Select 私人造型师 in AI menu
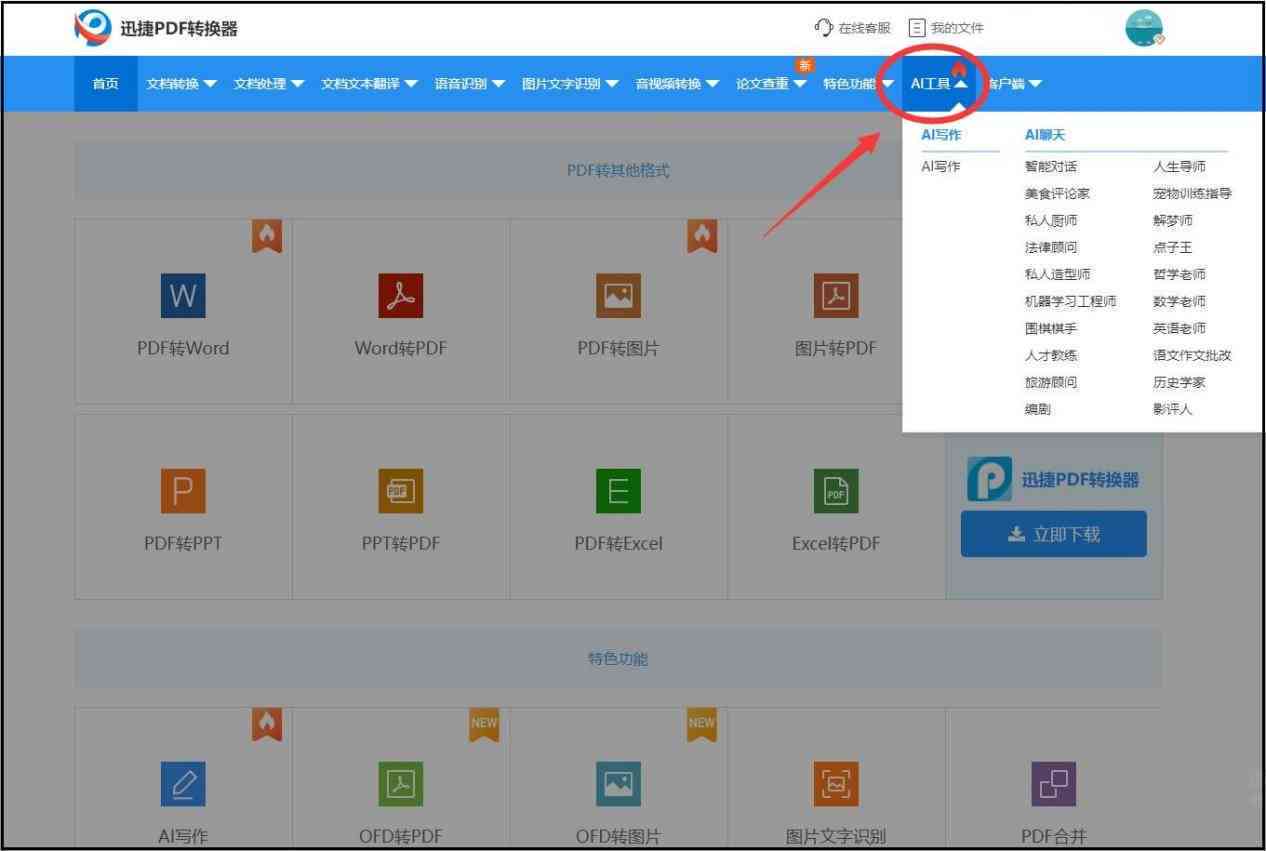 [x=1057, y=275]
